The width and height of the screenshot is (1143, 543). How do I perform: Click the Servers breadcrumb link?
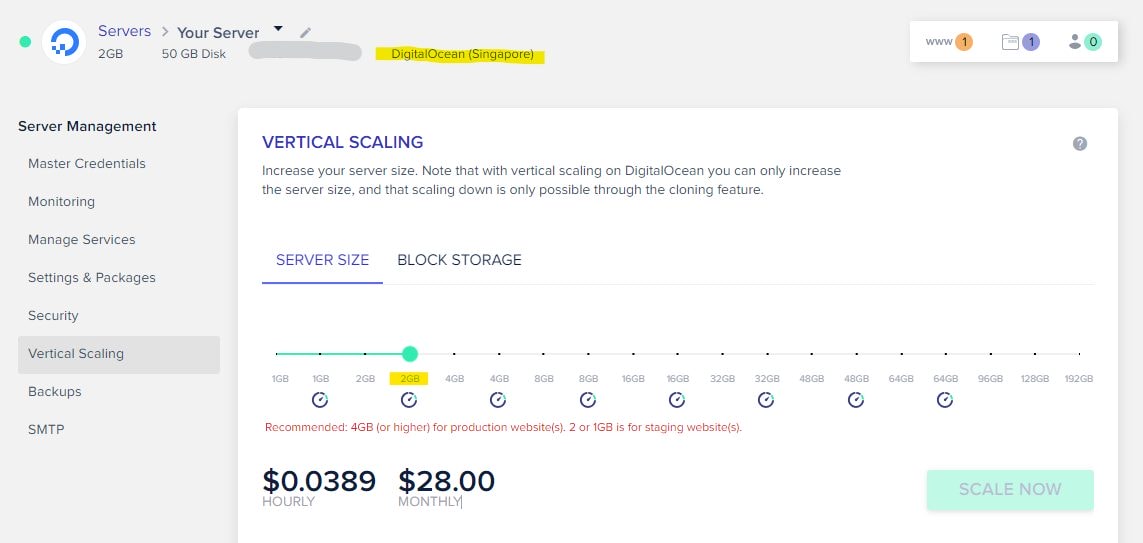(x=125, y=31)
